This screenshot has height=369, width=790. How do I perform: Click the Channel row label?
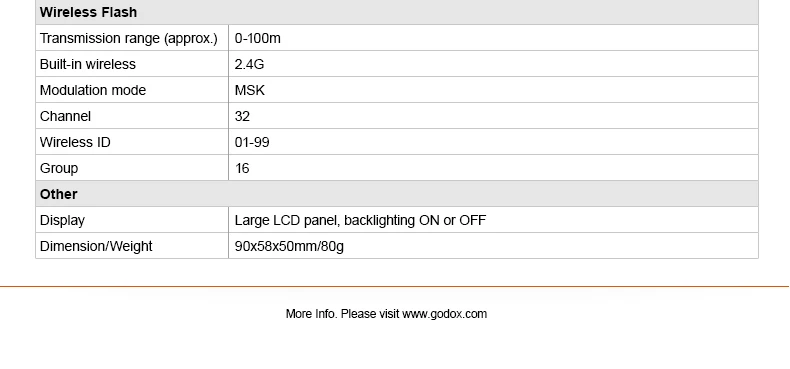65,116
